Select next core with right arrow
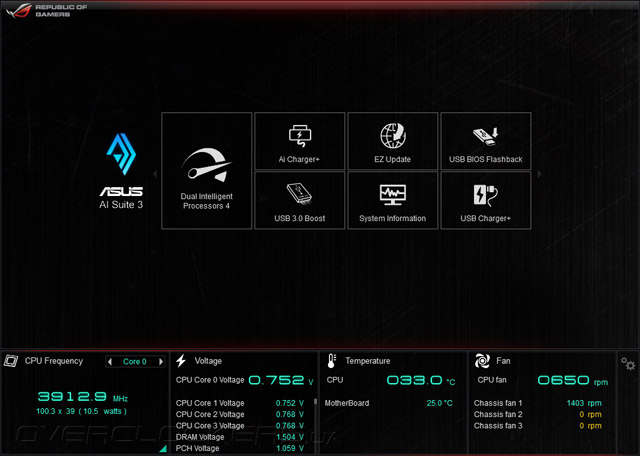640x456 pixels. click(161, 362)
